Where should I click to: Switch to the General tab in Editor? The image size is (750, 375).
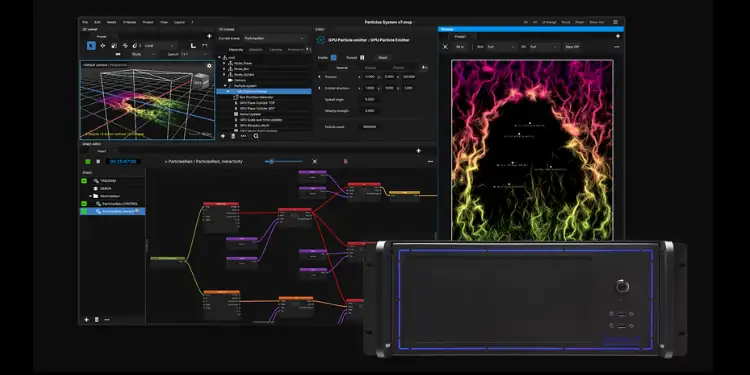(x=342, y=68)
